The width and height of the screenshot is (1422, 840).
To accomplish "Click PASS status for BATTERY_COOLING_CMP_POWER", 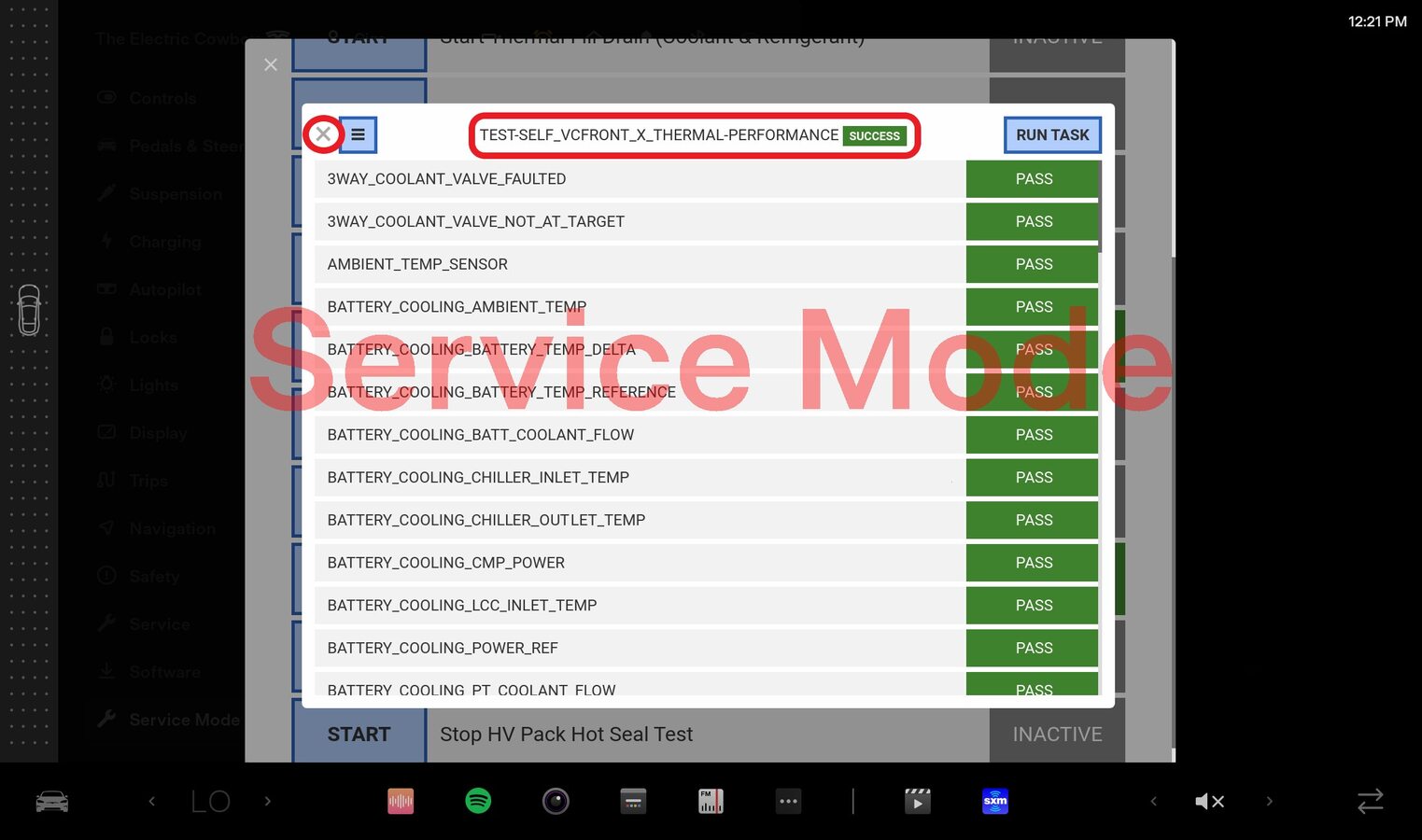I will (1033, 563).
